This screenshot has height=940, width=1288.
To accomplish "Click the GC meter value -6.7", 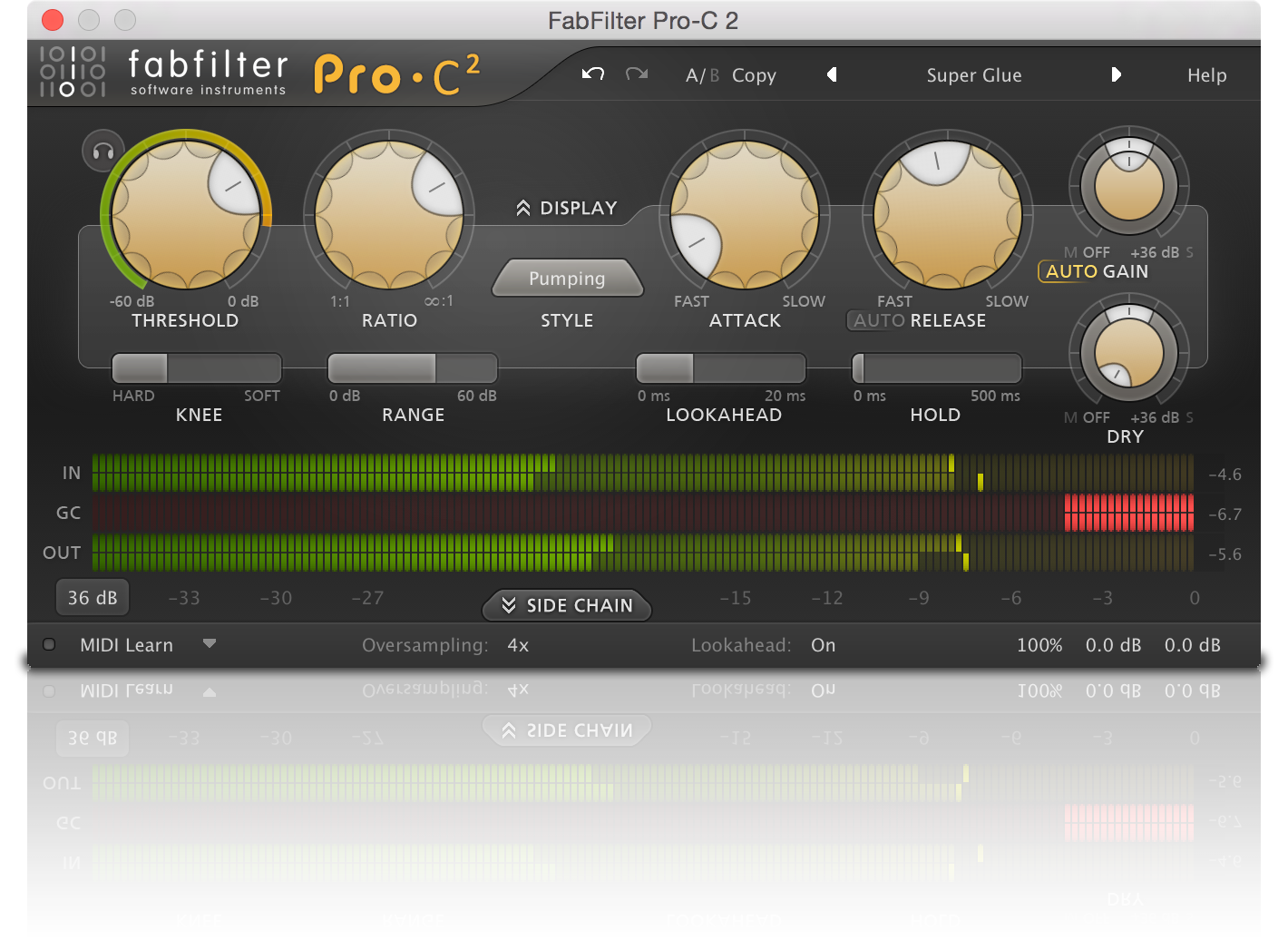I will pyautogui.click(x=1225, y=514).
